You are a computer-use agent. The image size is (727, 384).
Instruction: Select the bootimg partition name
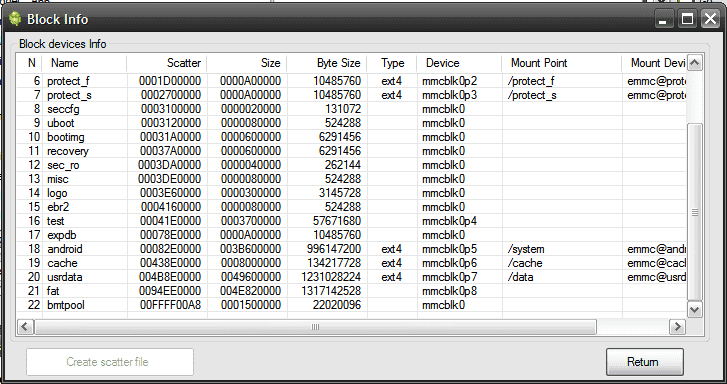coord(65,137)
